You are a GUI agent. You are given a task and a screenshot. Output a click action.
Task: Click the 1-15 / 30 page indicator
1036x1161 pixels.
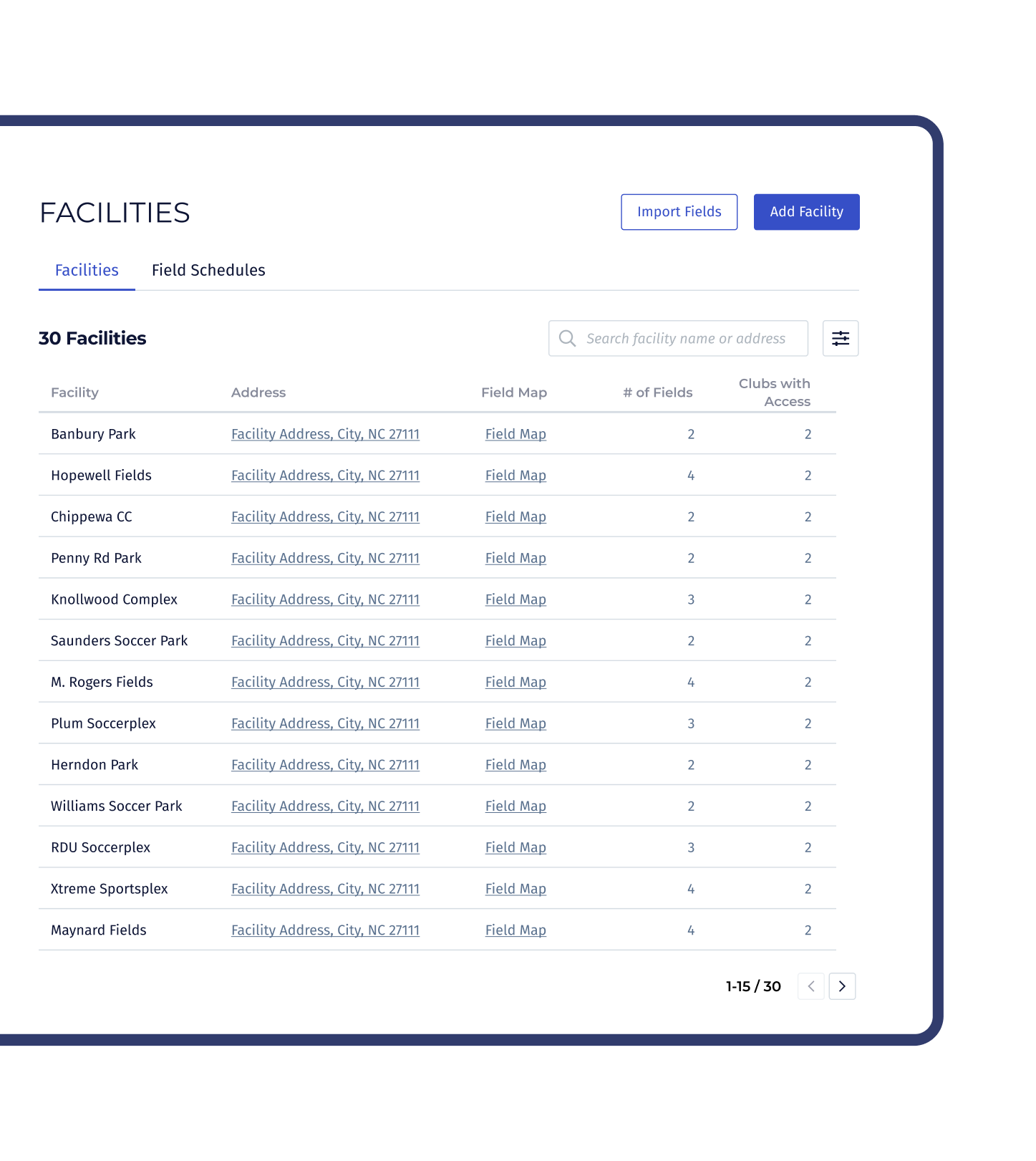[753, 986]
